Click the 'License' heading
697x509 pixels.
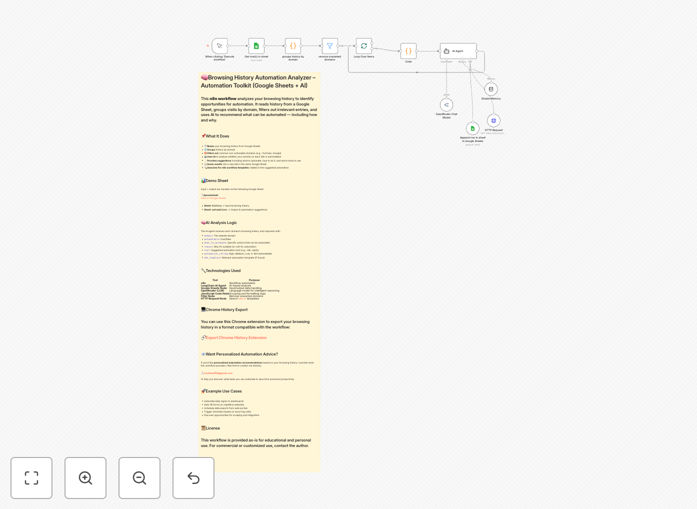pos(211,428)
